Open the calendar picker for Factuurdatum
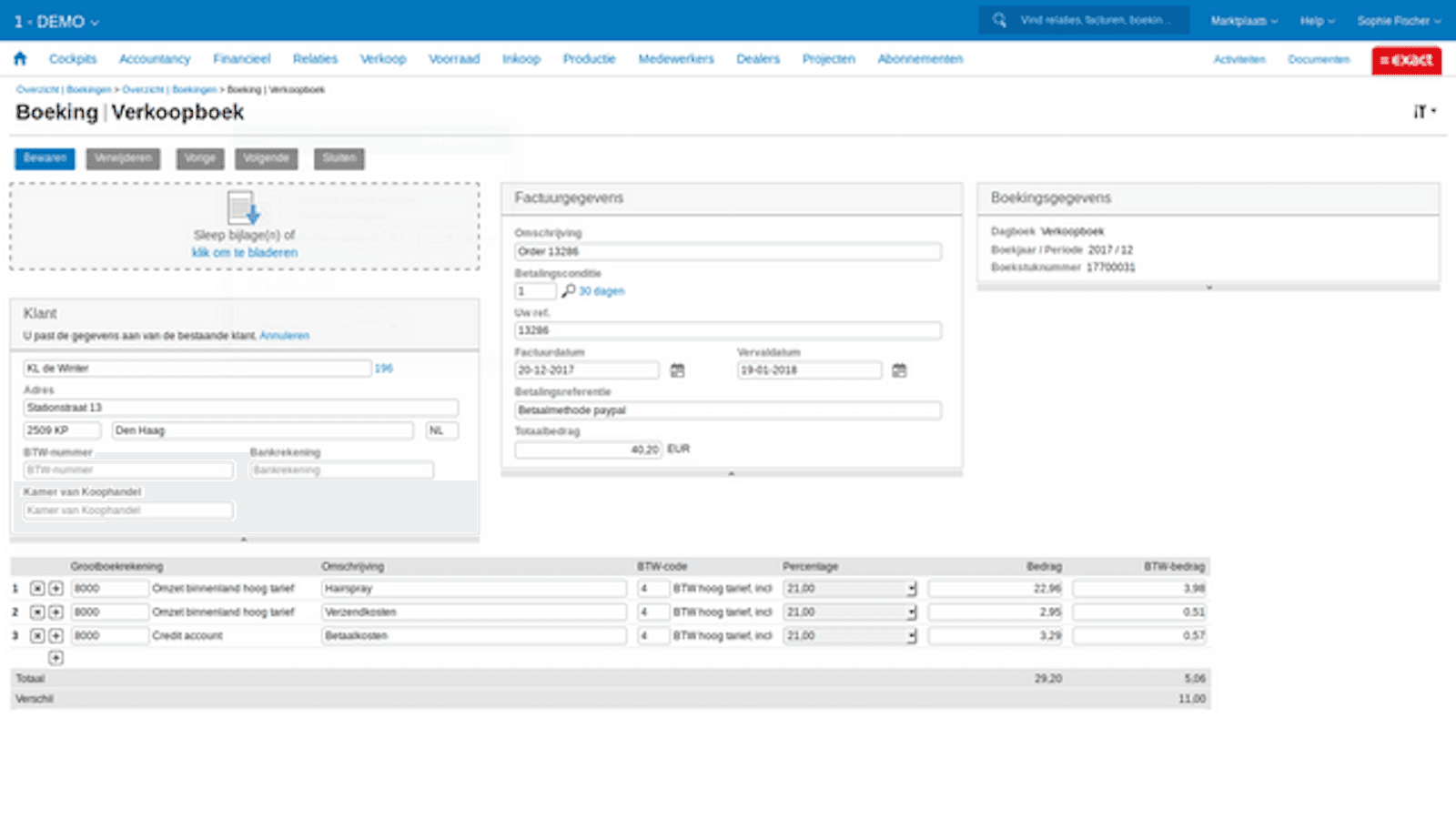 pyautogui.click(x=678, y=369)
